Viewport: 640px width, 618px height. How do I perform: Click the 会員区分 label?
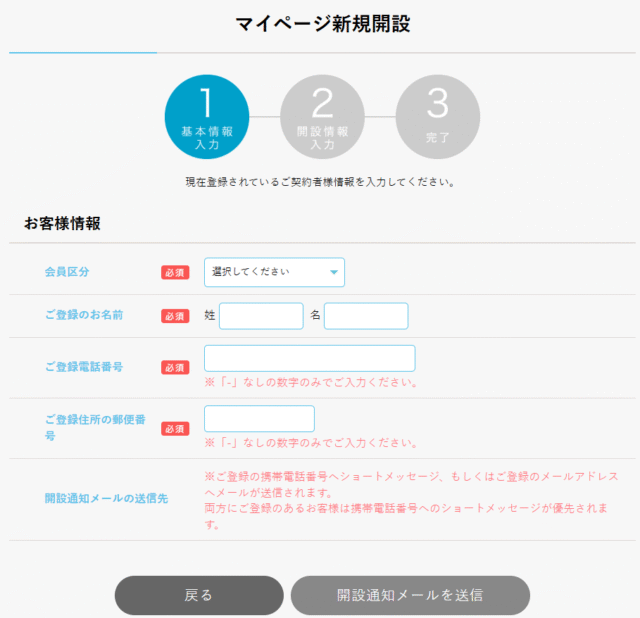click(67, 272)
